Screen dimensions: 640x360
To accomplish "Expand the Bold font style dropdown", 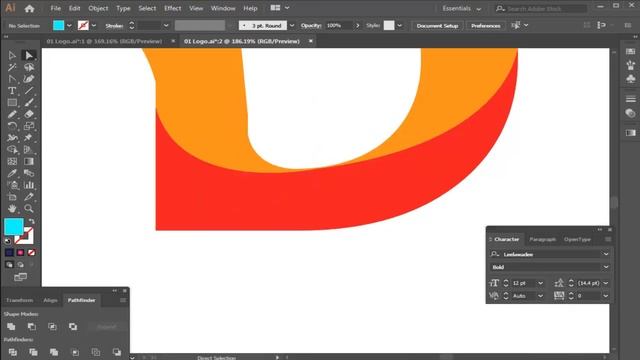I will click(606, 267).
